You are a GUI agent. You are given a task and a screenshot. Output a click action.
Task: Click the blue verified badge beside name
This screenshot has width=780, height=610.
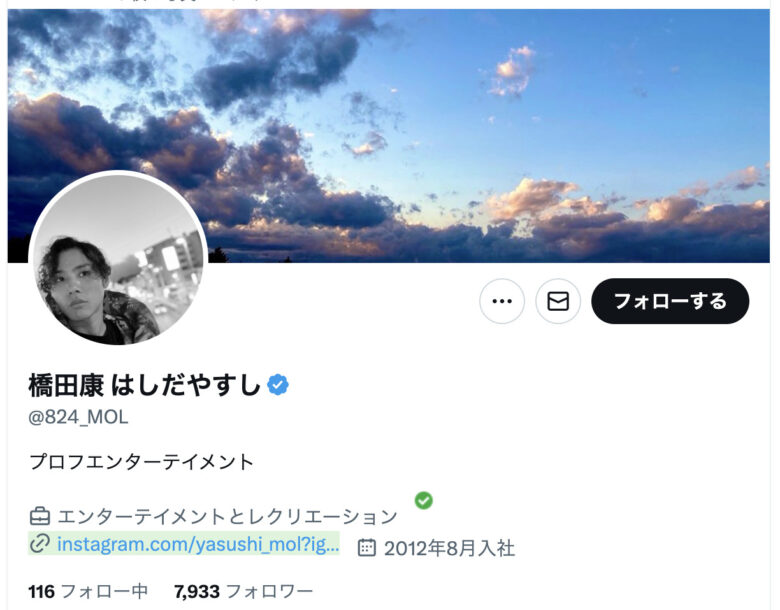tap(278, 385)
